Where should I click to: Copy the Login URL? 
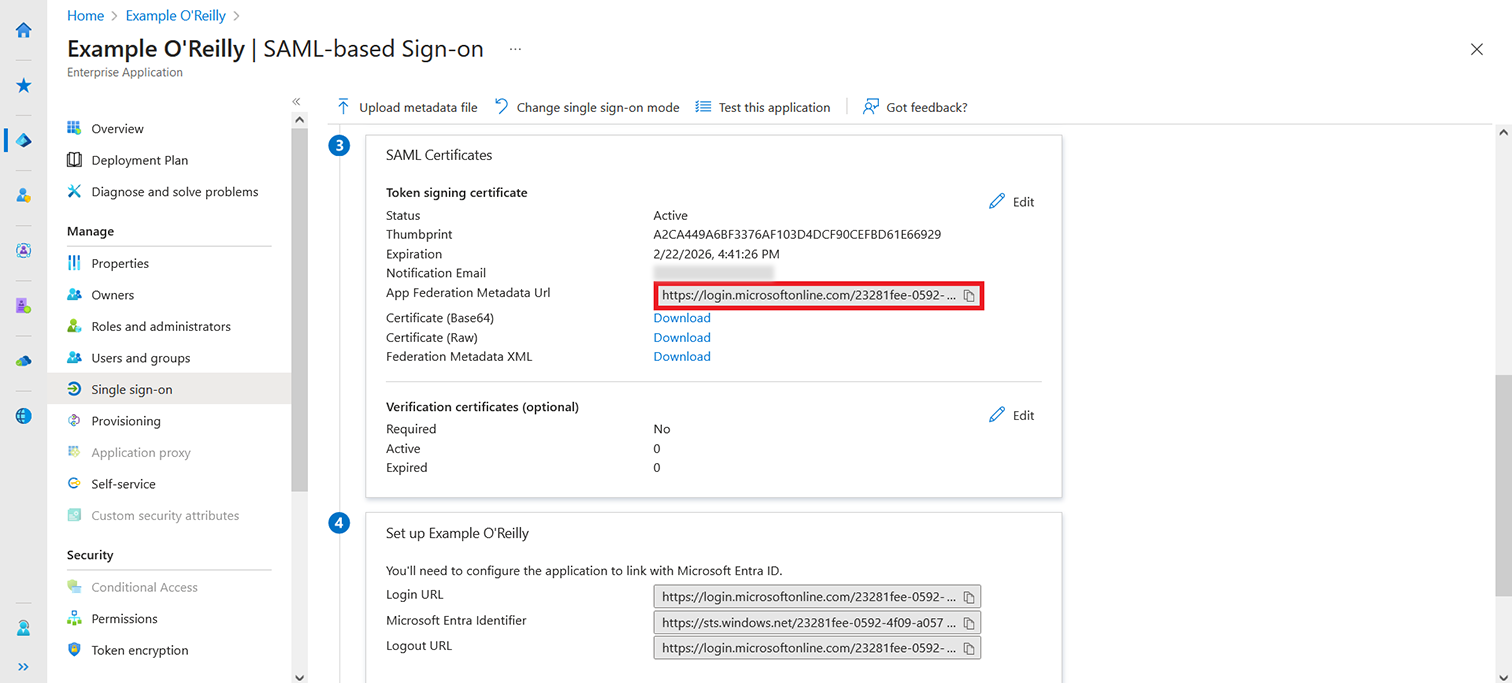968,597
